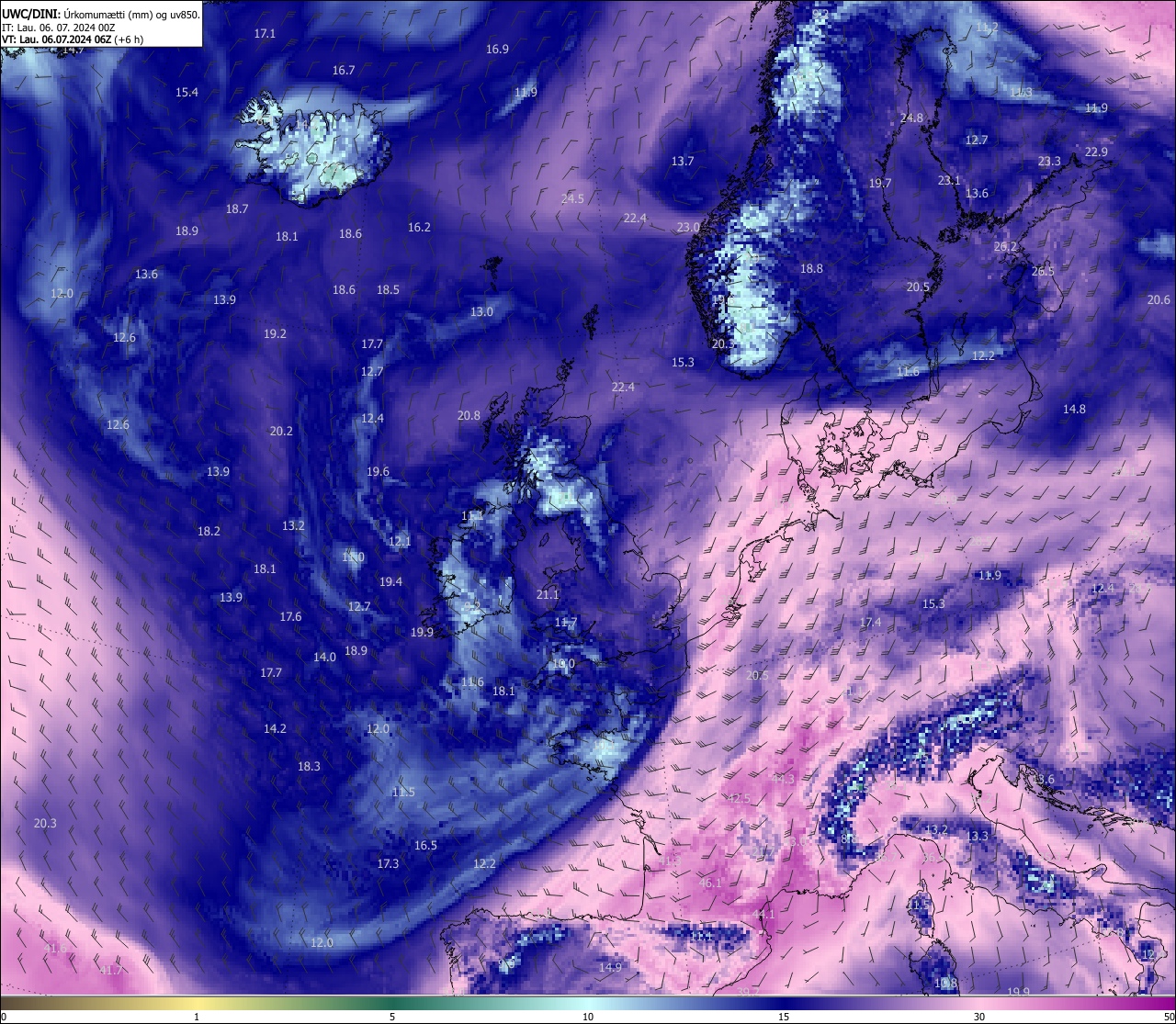Image resolution: width=1176 pixels, height=1024 pixels.
Task: Click the 26.5 value over Estonia
Action: (x=1043, y=271)
